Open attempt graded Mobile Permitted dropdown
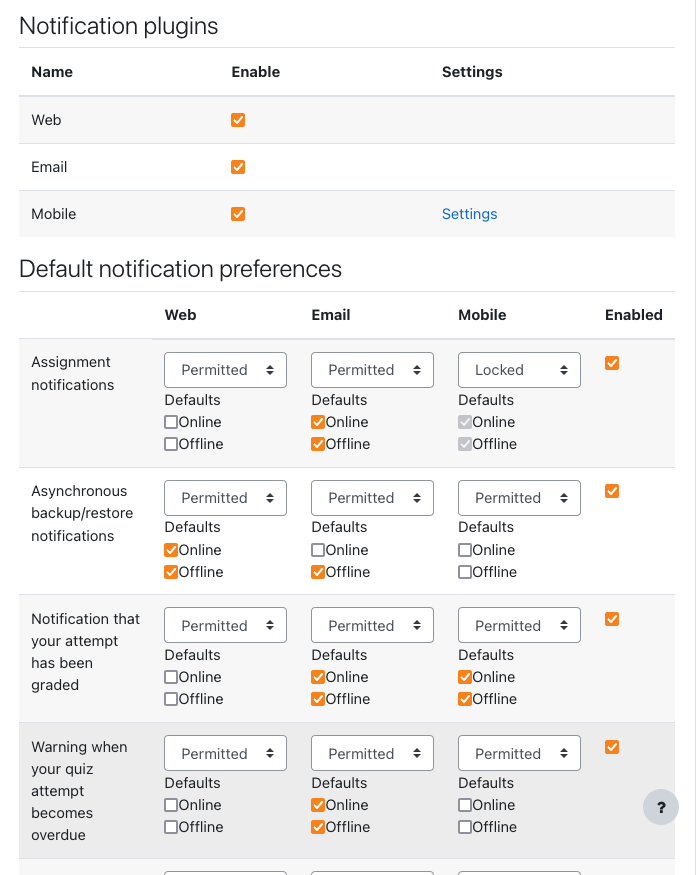The width and height of the screenshot is (697, 875). pos(519,625)
